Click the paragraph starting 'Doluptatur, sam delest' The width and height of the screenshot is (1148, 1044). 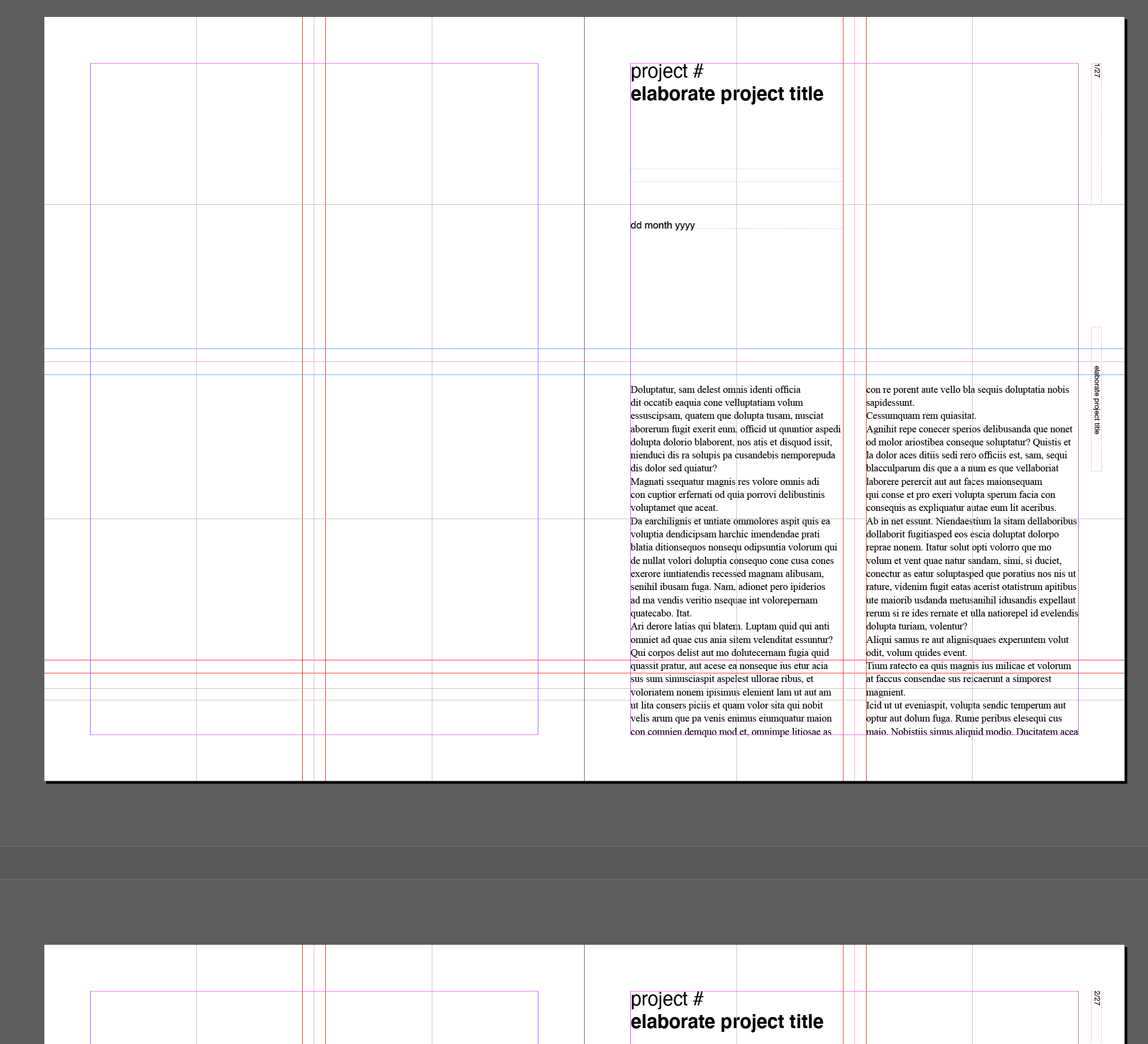(734, 429)
